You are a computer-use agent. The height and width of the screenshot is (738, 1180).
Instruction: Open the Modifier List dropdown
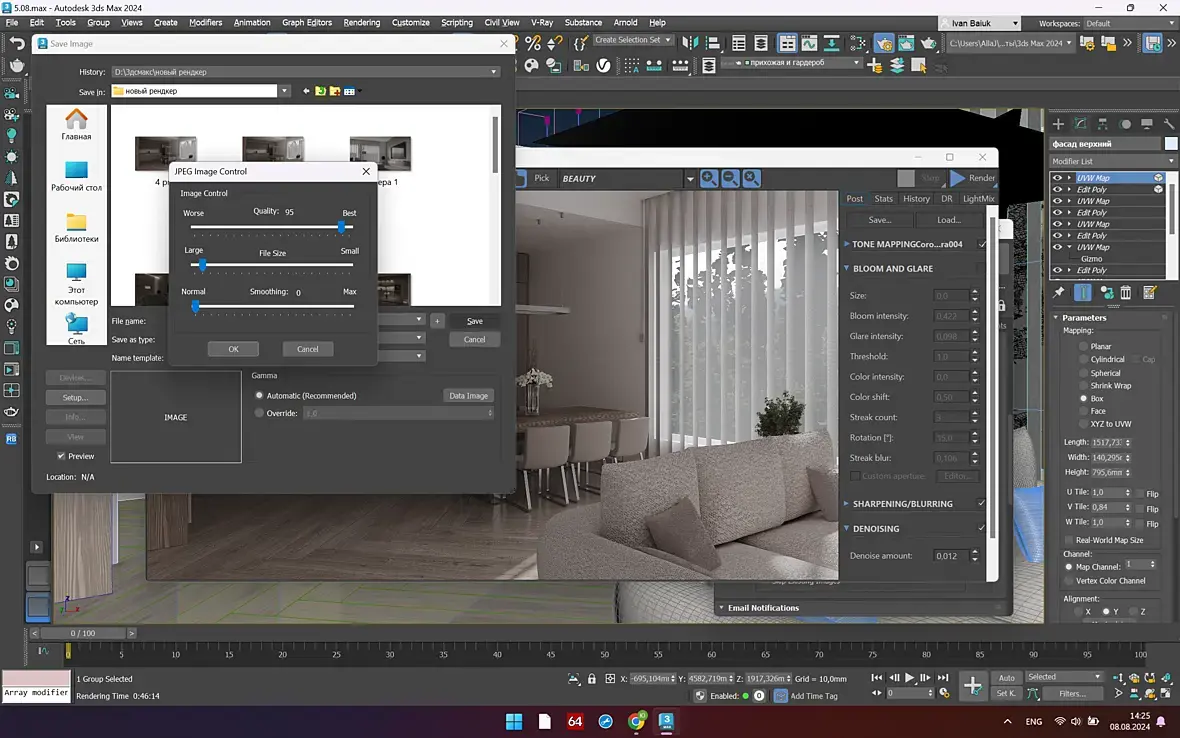(1112, 161)
